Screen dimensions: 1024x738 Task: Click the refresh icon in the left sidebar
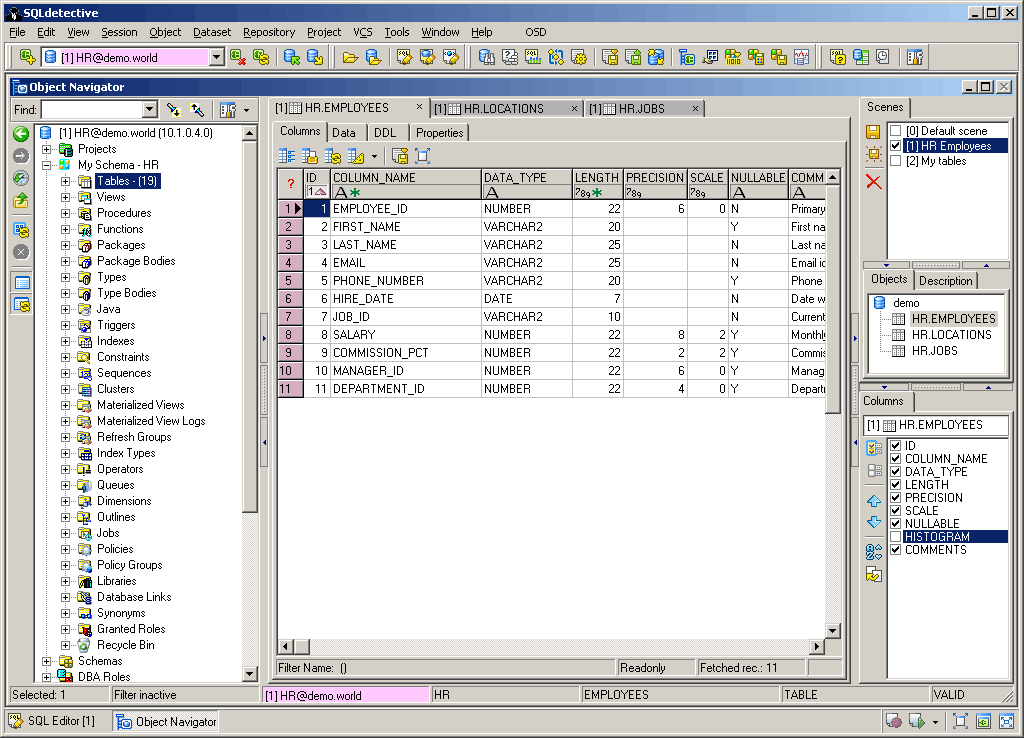click(20, 228)
